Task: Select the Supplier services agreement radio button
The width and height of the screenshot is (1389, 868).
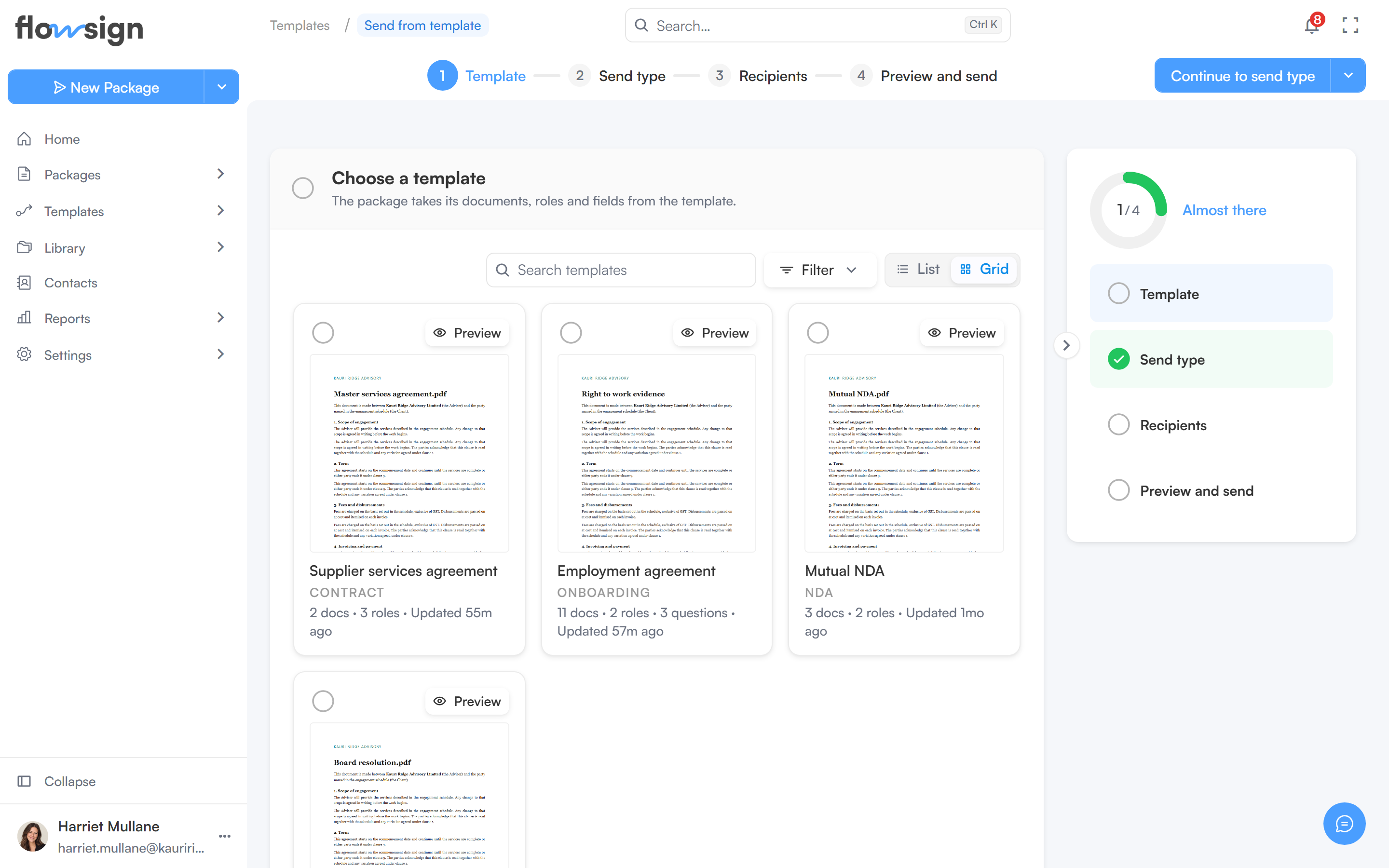Action: click(x=323, y=333)
